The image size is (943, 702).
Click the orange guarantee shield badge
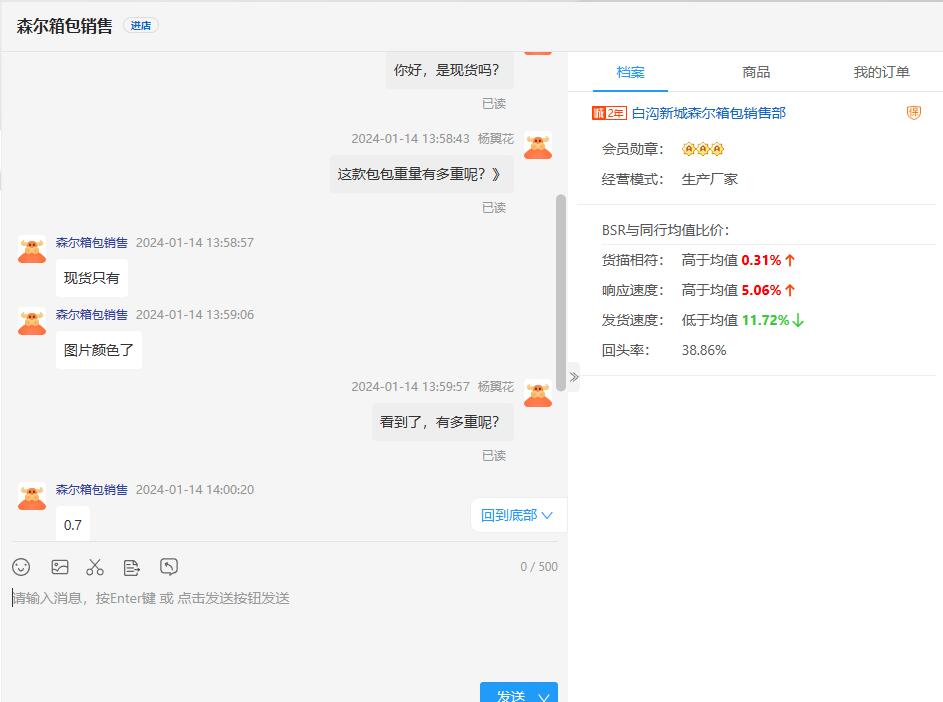(913, 113)
